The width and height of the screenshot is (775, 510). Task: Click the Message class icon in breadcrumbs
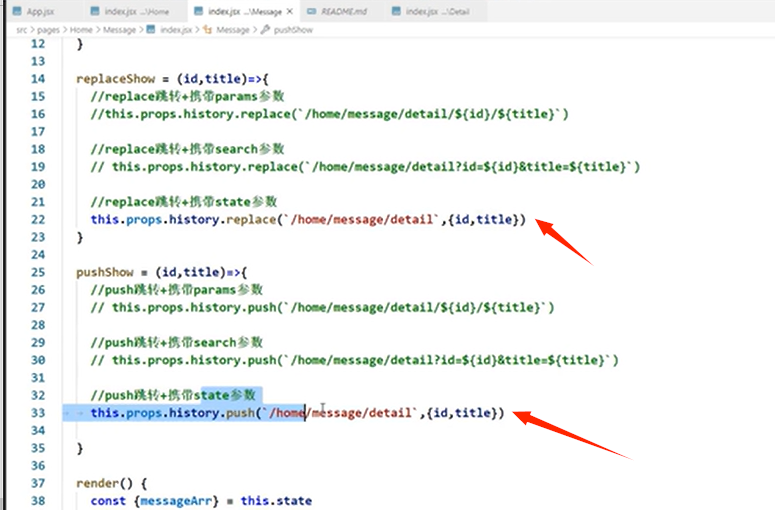pyautogui.click(x=207, y=30)
